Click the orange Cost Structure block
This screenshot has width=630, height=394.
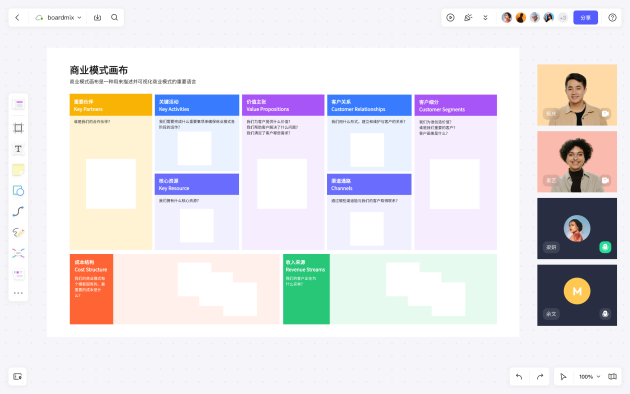(92, 289)
